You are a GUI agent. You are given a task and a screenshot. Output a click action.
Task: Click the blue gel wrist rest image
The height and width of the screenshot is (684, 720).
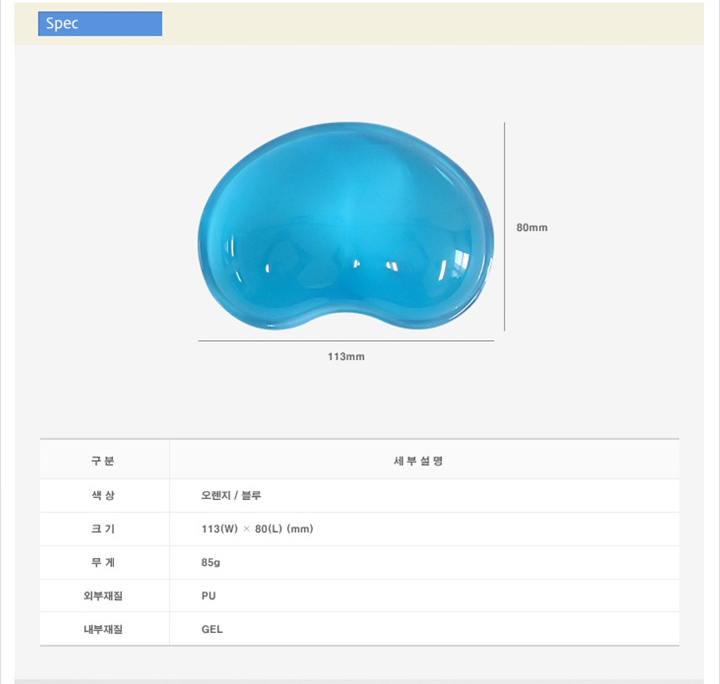pyautogui.click(x=346, y=226)
